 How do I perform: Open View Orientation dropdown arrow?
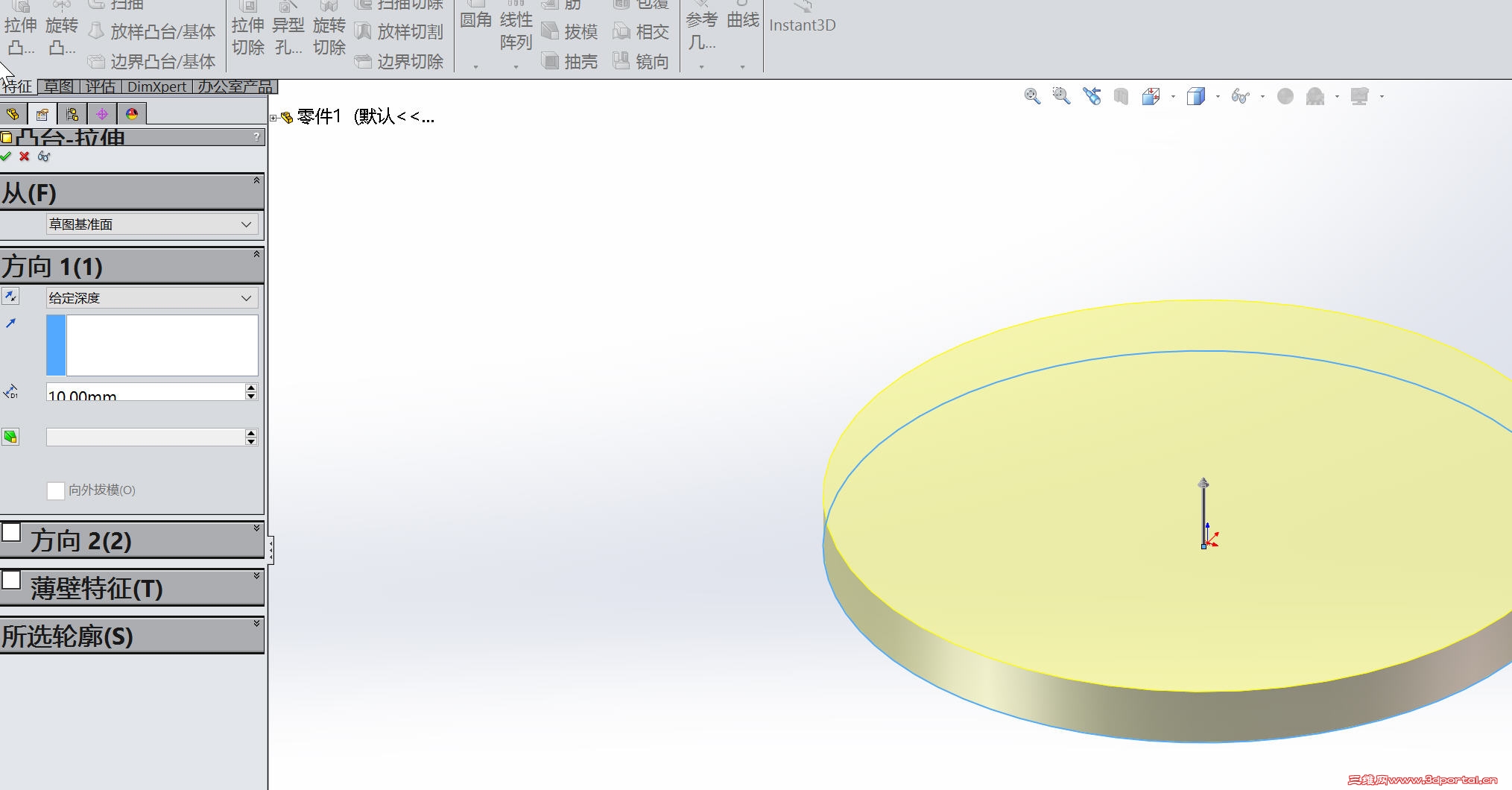tap(1173, 97)
